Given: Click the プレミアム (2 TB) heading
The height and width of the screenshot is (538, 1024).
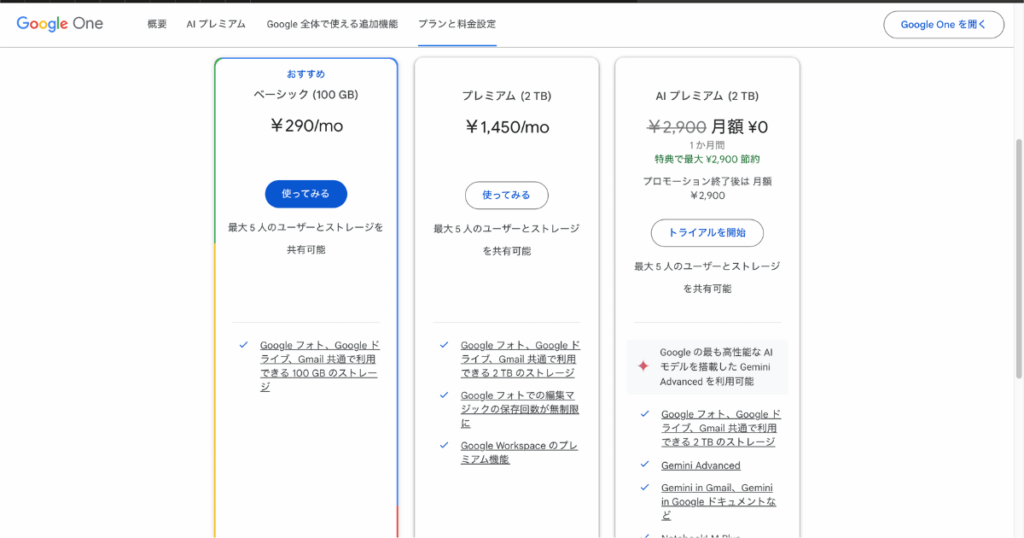Looking at the screenshot, I should [x=507, y=96].
